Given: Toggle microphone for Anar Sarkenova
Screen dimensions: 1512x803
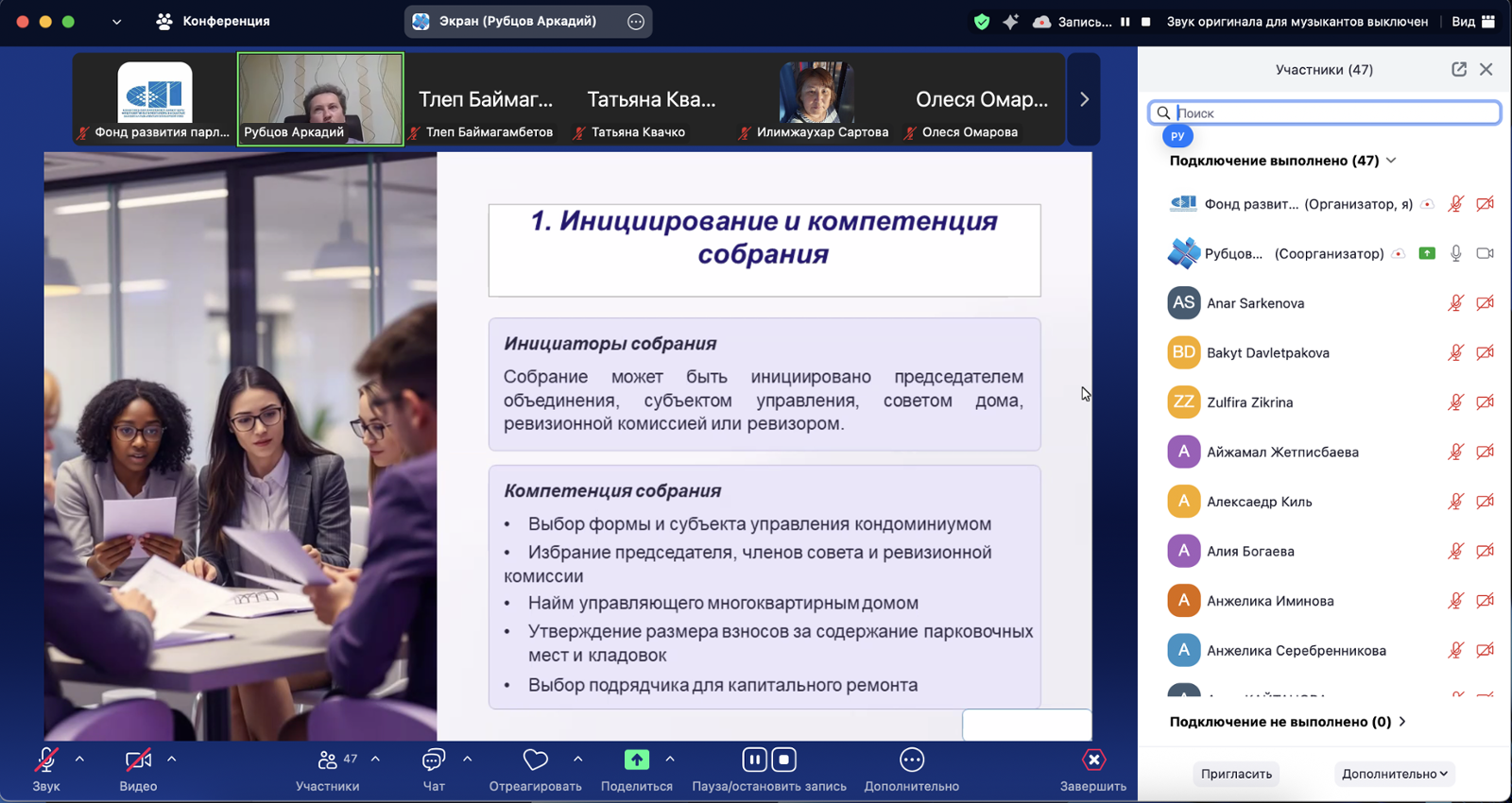Looking at the screenshot, I should [1455, 303].
